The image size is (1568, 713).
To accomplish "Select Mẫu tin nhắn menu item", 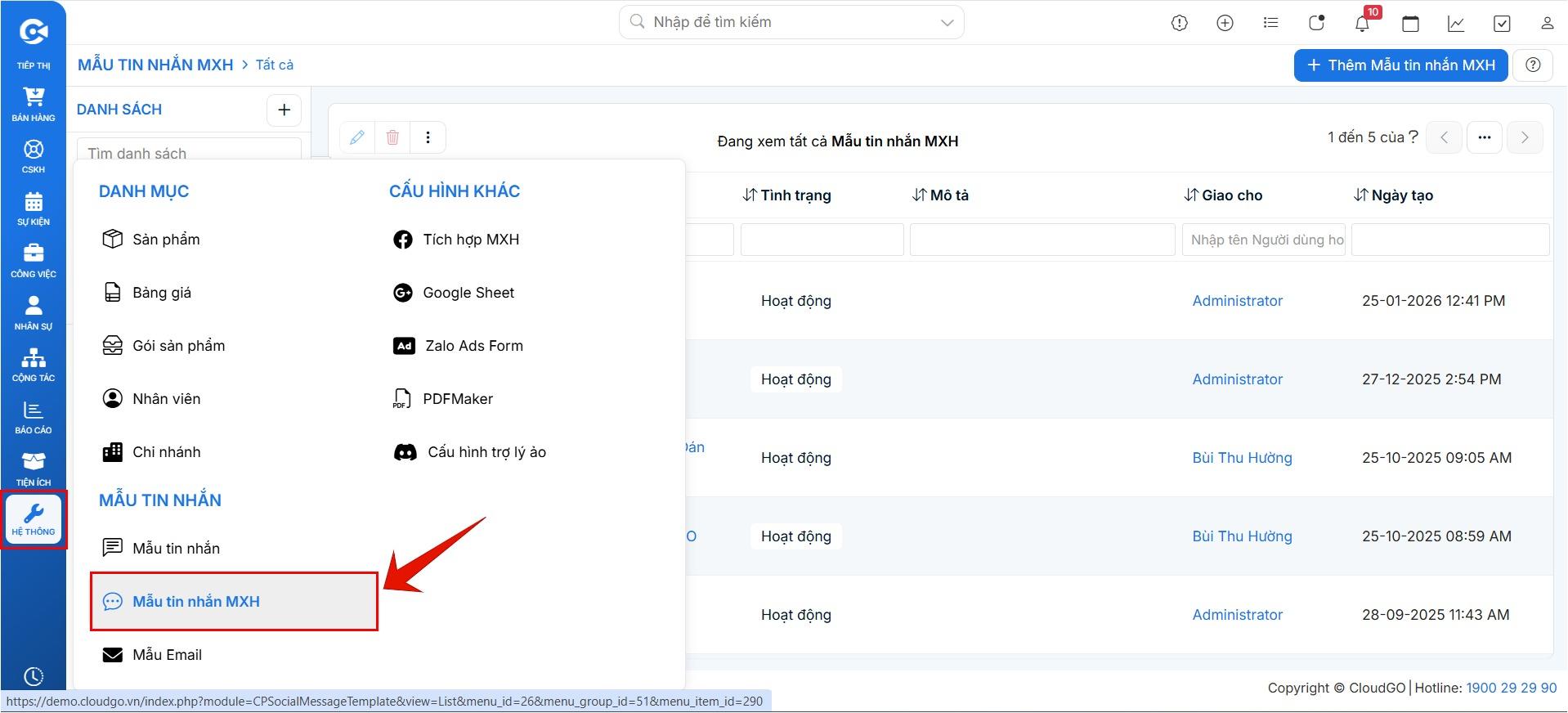I will click(x=161, y=549).
